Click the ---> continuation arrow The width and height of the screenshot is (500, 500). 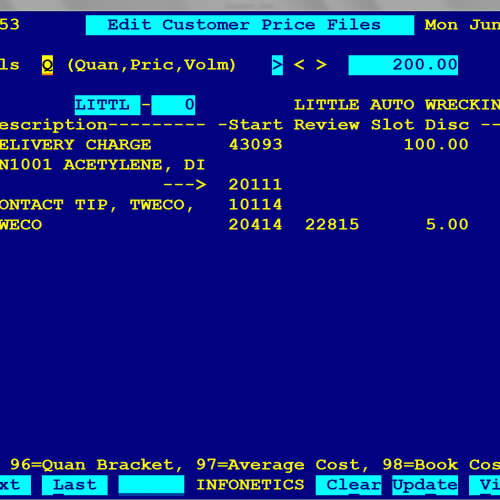tap(185, 185)
